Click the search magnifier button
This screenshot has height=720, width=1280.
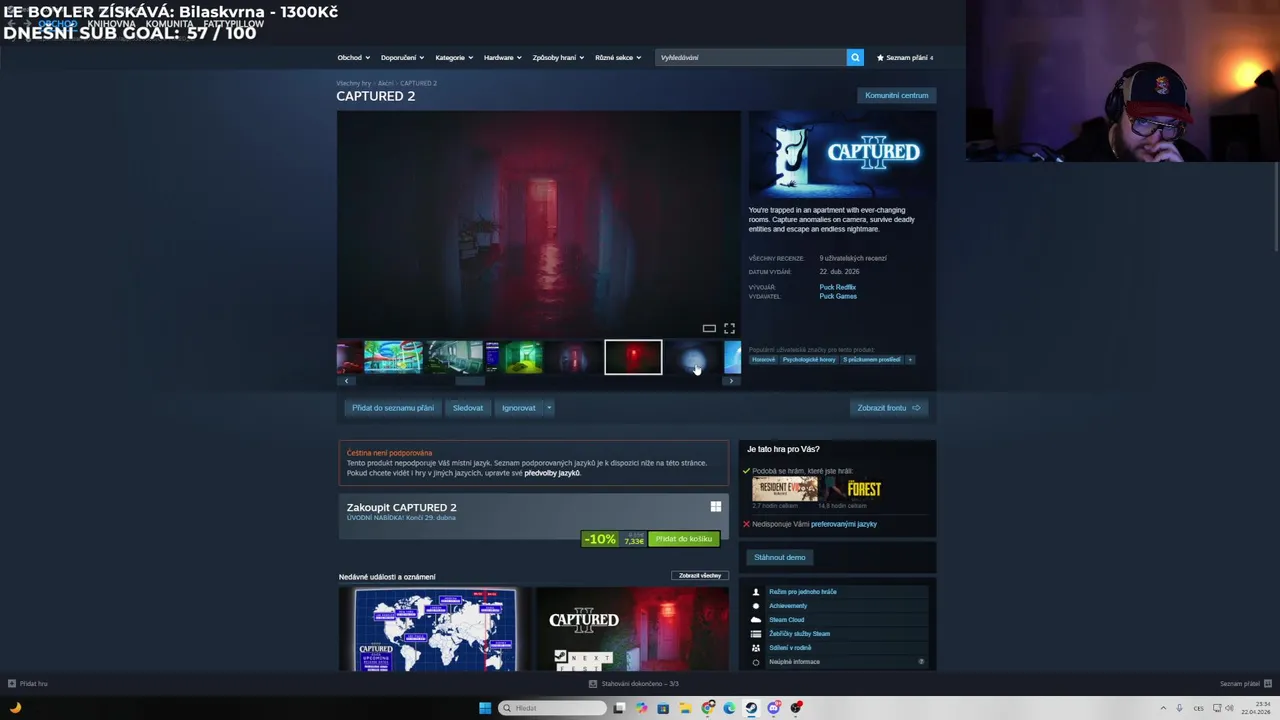pos(855,57)
